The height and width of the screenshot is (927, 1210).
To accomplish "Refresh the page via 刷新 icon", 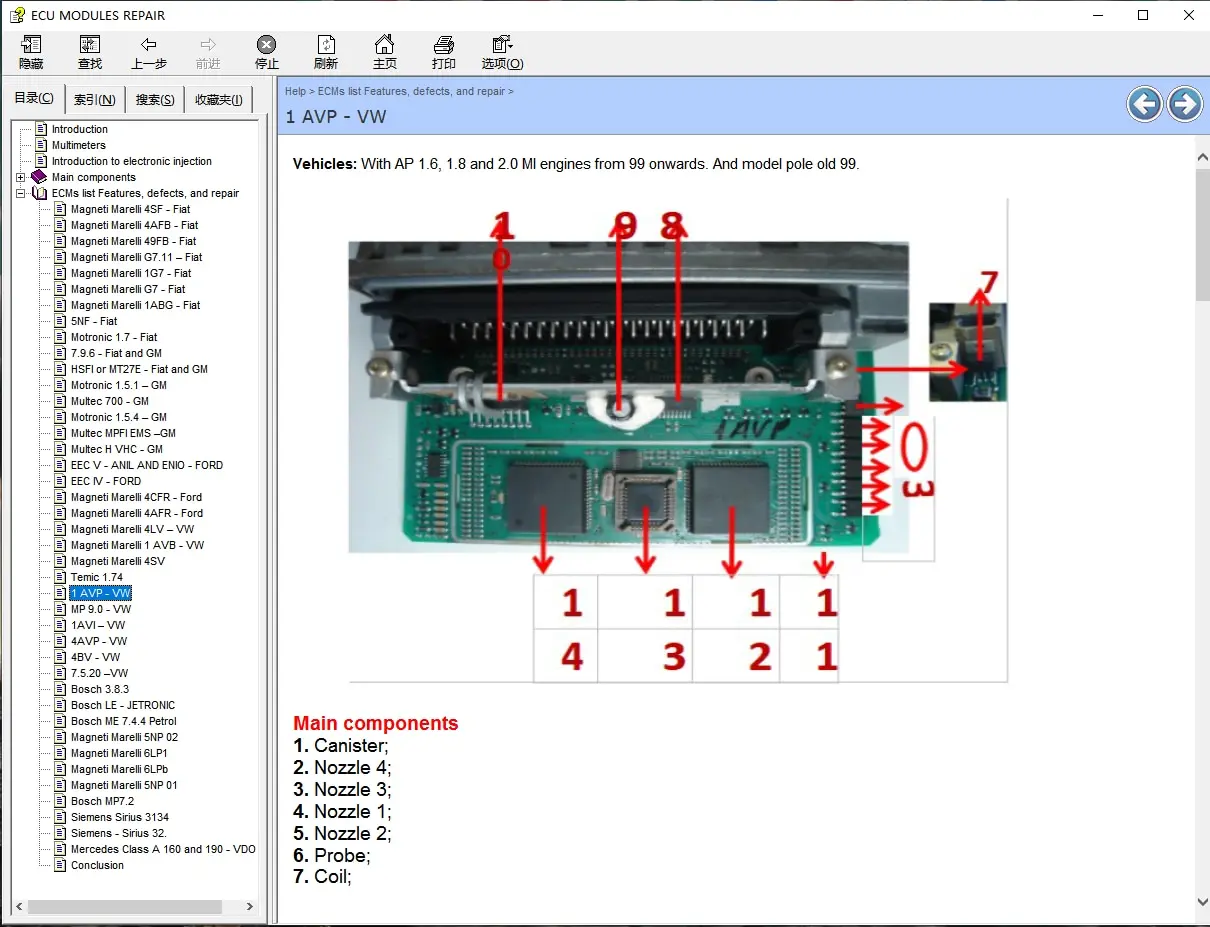I will (x=325, y=52).
